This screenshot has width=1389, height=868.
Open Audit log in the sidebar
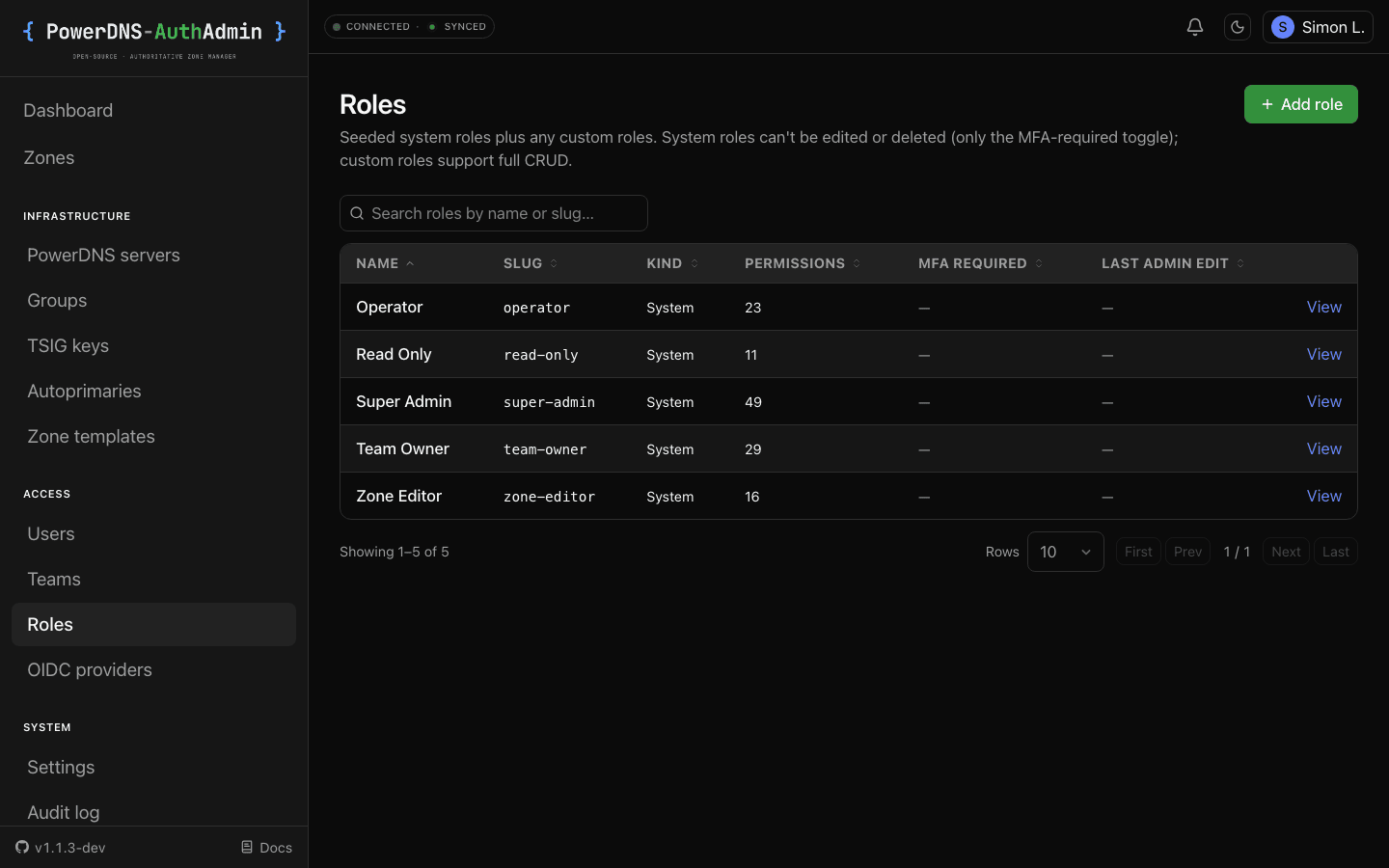[154, 810]
